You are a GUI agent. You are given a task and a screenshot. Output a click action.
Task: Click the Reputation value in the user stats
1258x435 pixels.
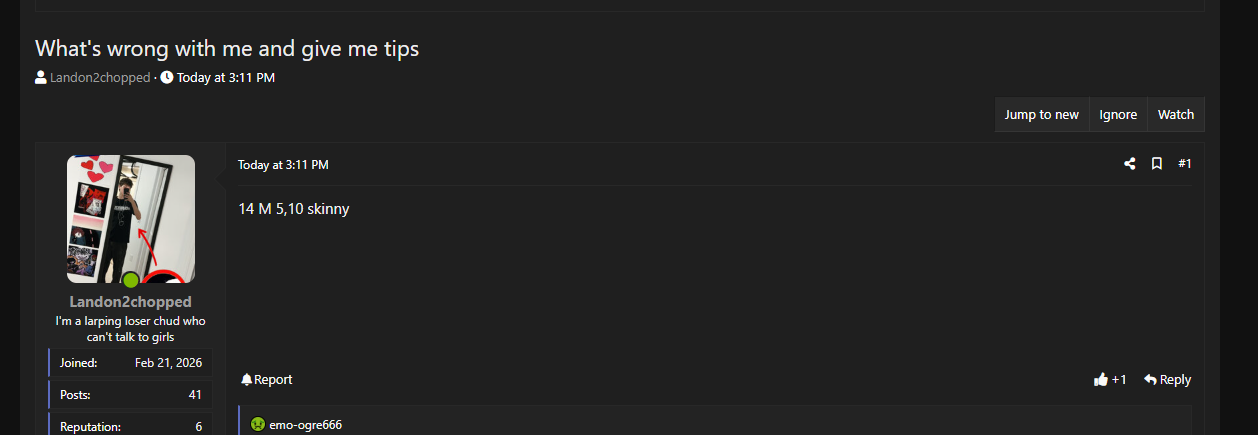click(198, 427)
